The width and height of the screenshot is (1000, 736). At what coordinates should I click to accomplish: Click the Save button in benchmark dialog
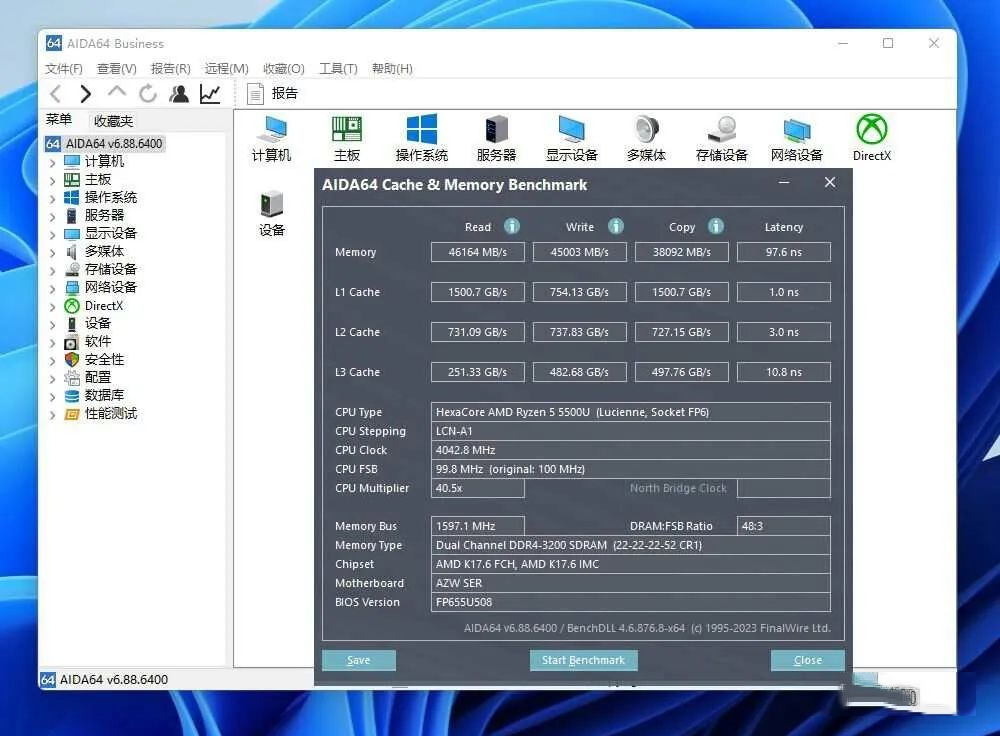(358, 660)
